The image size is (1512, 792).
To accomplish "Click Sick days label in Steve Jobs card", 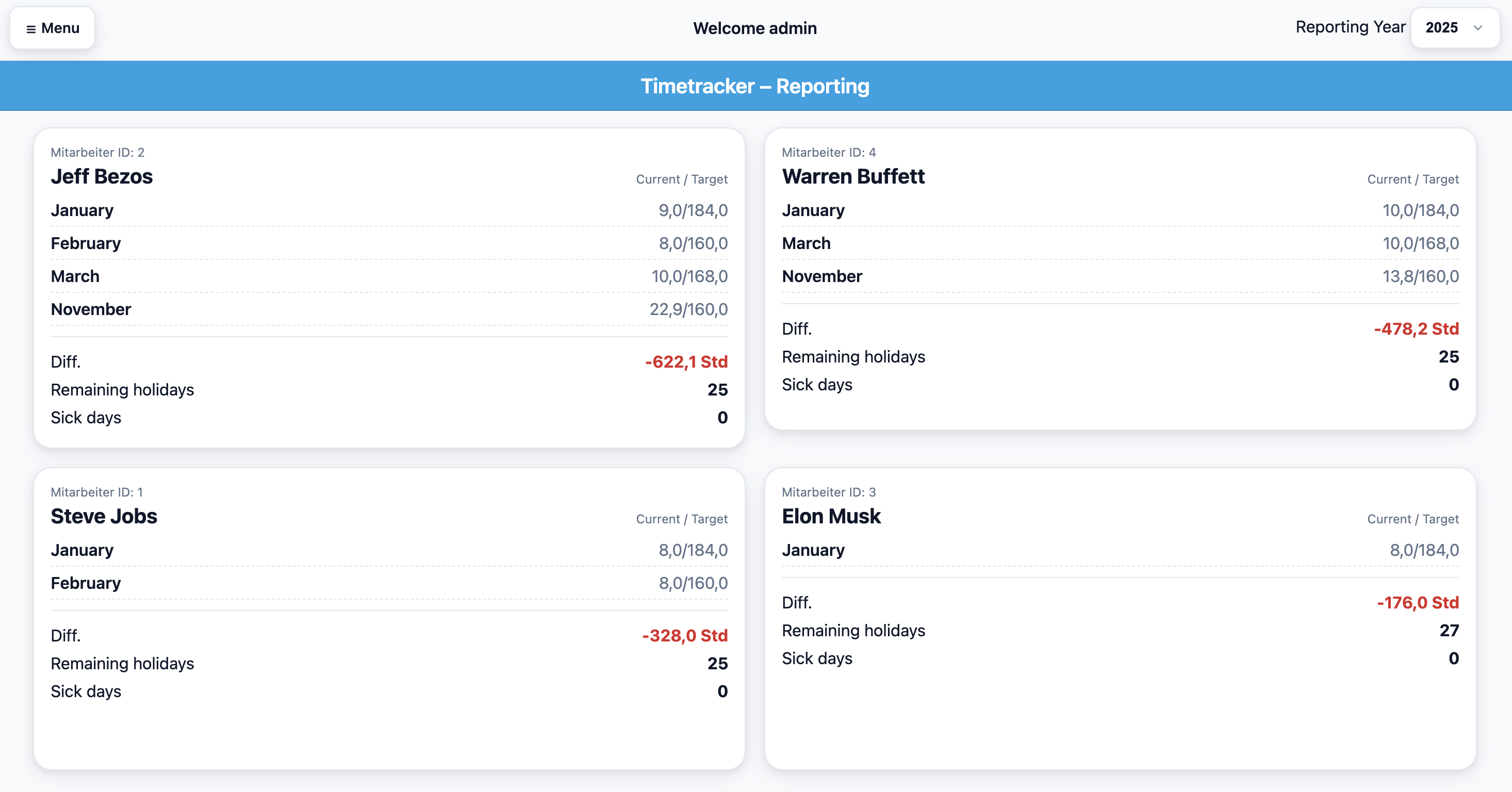I will click(86, 691).
